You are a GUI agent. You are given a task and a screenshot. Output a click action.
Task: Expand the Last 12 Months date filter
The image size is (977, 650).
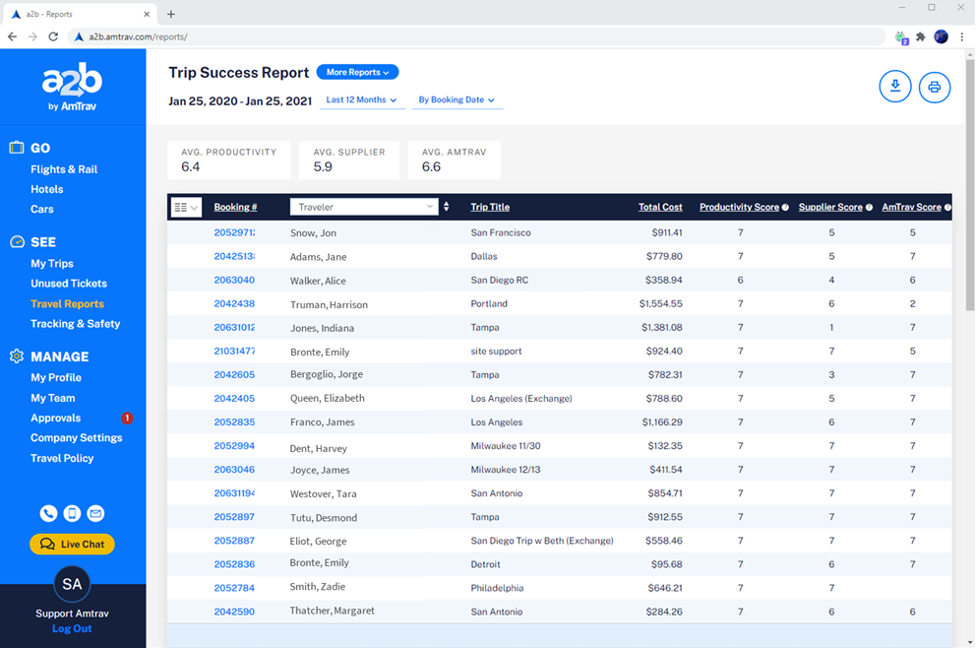click(361, 100)
